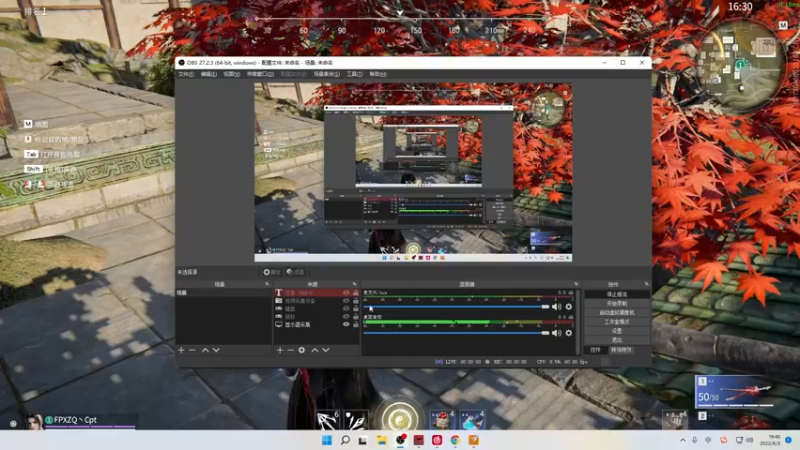Pop out the Sources dock panel

pos(355,284)
